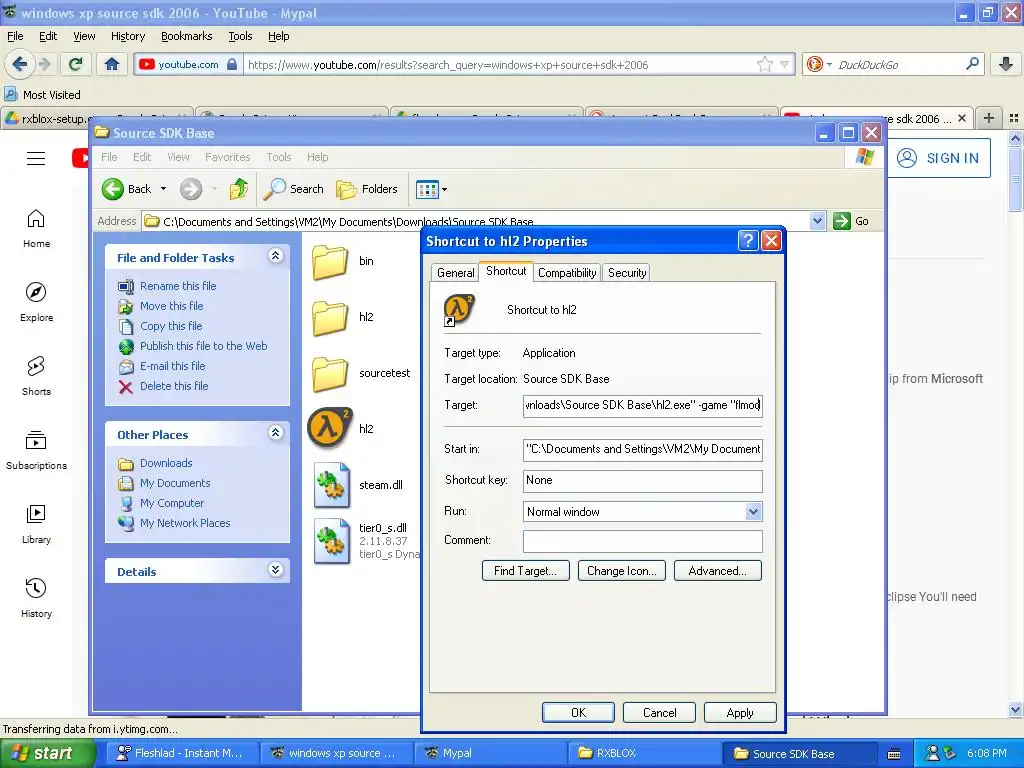Viewport: 1024px width, 768px height.
Task: Cancel the properties dialog
Action: (659, 712)
